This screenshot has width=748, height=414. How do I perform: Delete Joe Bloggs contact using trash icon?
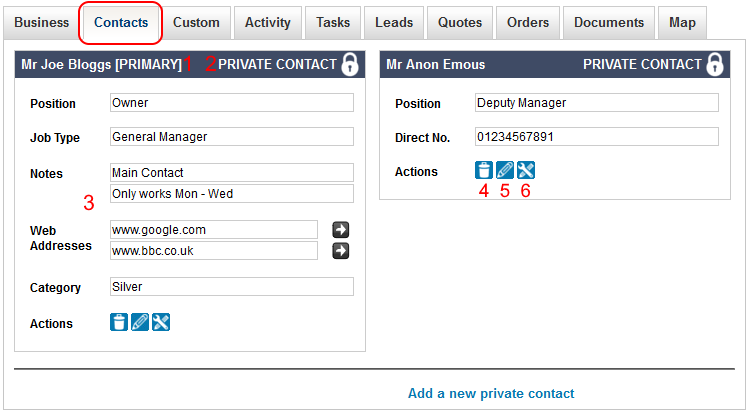tap(119, 322)
